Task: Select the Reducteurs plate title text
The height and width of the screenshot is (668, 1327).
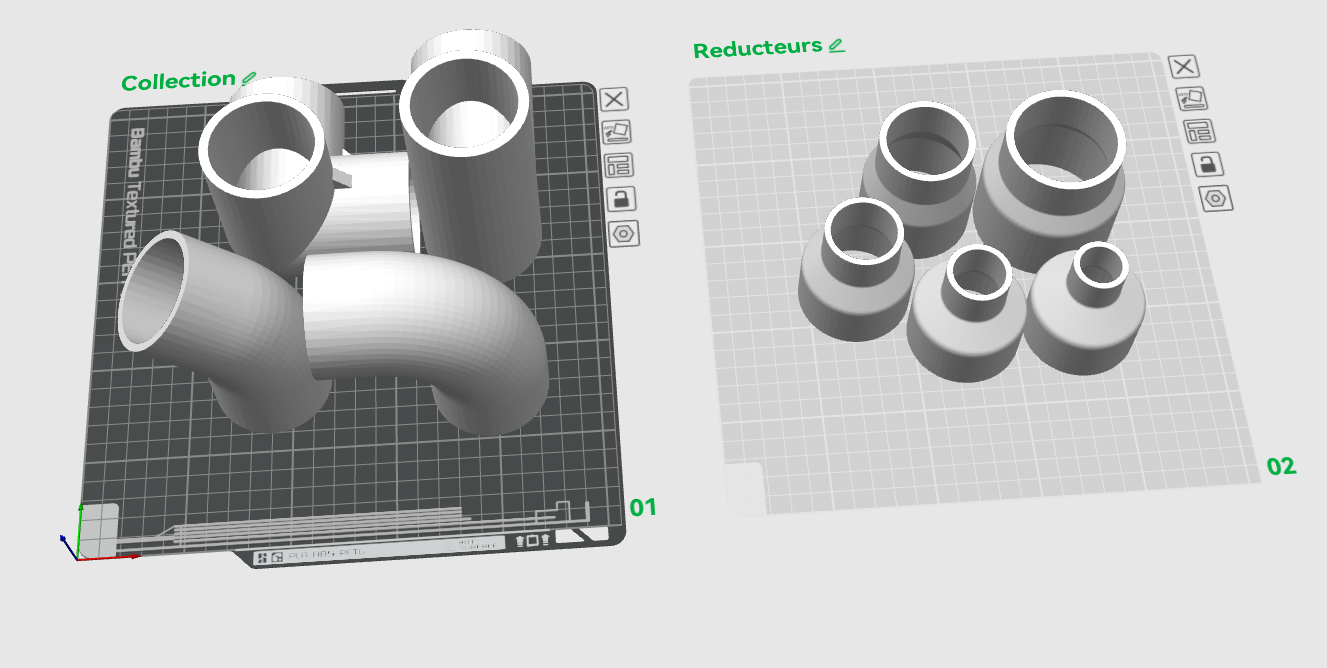Action: click(757, 48)
